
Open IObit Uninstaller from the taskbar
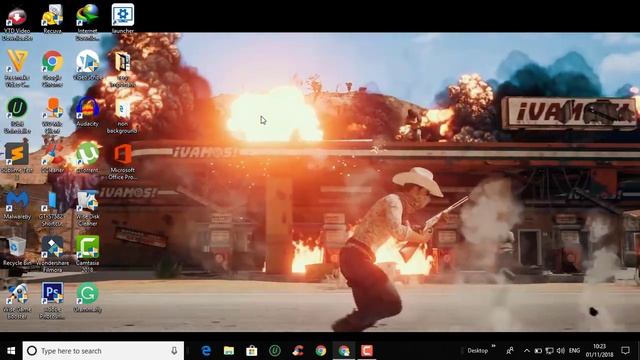[275, 351]
